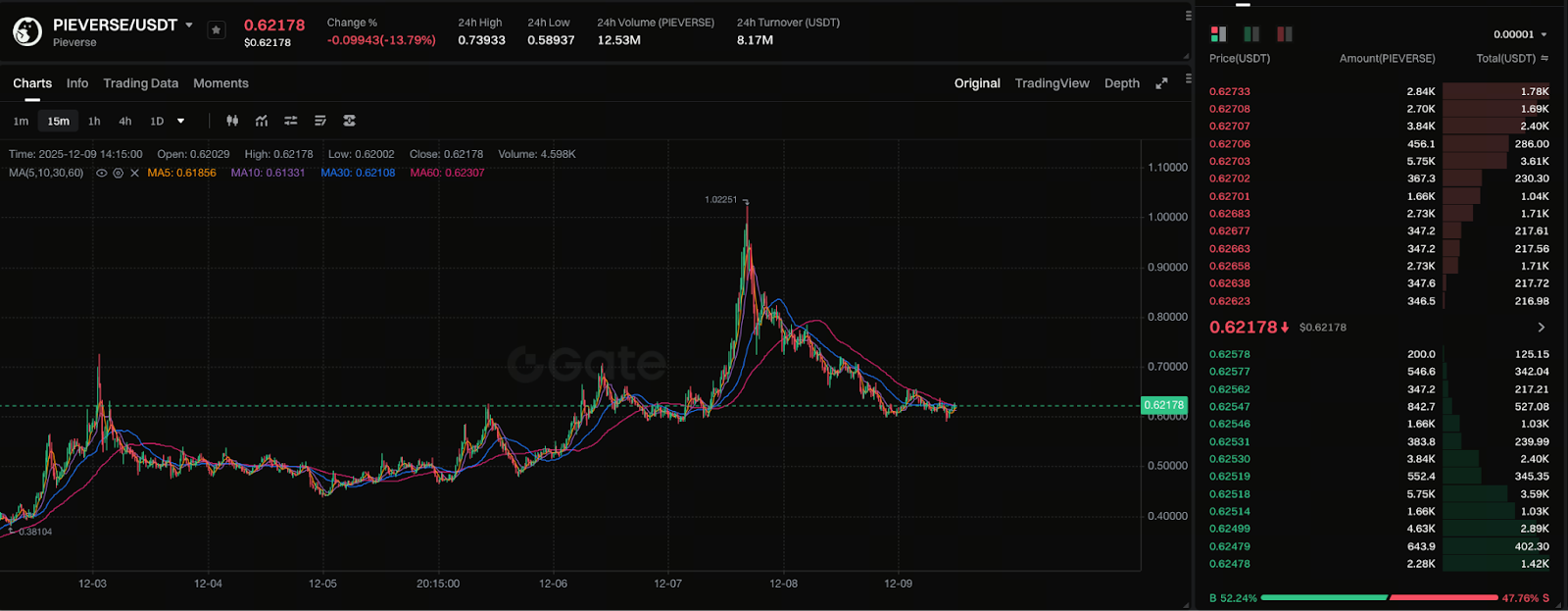Open chart settings sliders icon
This screenshot has height=611, width=1568.
[x=291, y=121]
